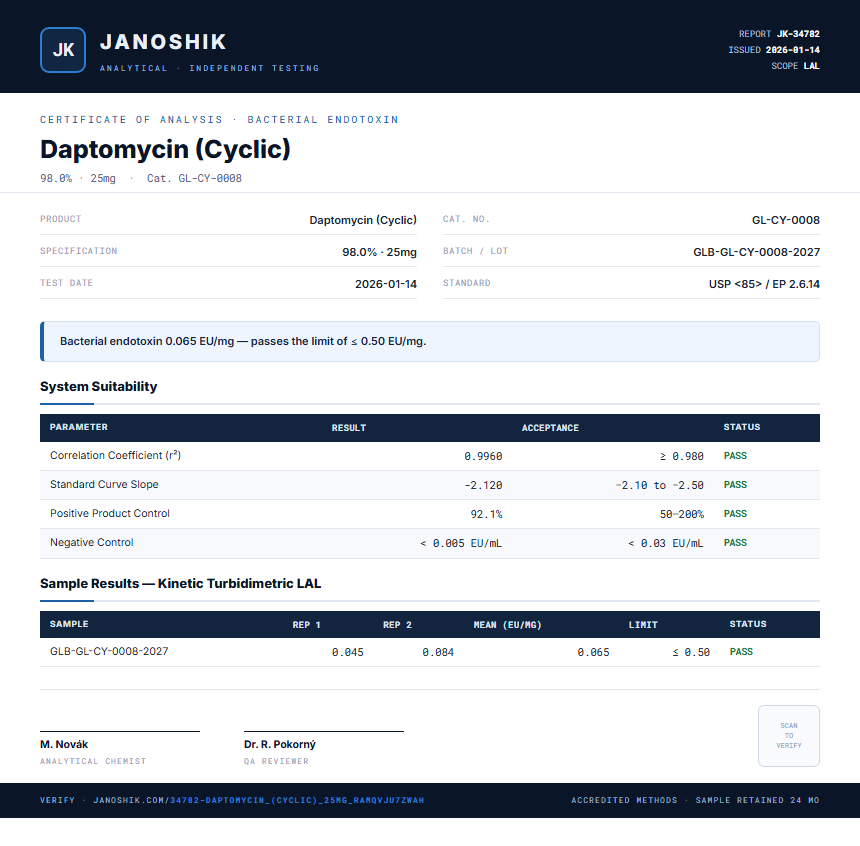Click the Accredited Methods footer text
Viewport: 860px width, 846px height.
click(x=624, y=800)
